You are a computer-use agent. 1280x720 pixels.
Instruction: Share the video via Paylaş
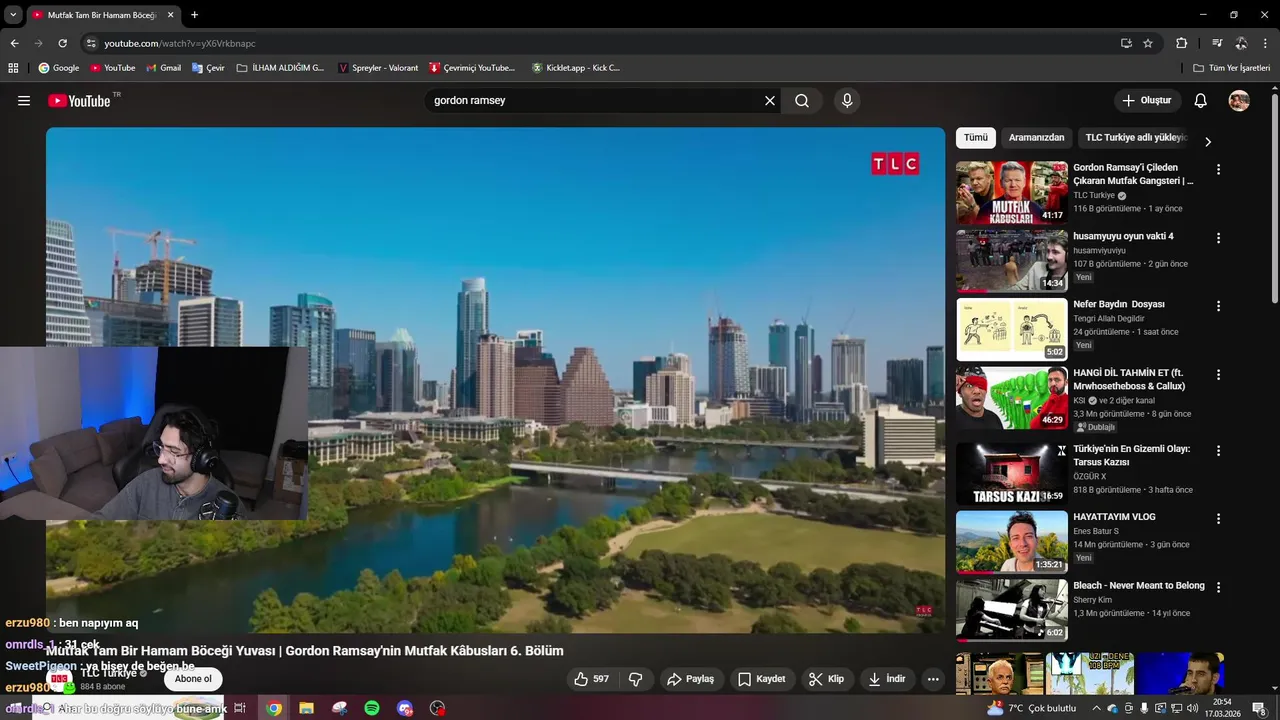click(x=691, y=679)
